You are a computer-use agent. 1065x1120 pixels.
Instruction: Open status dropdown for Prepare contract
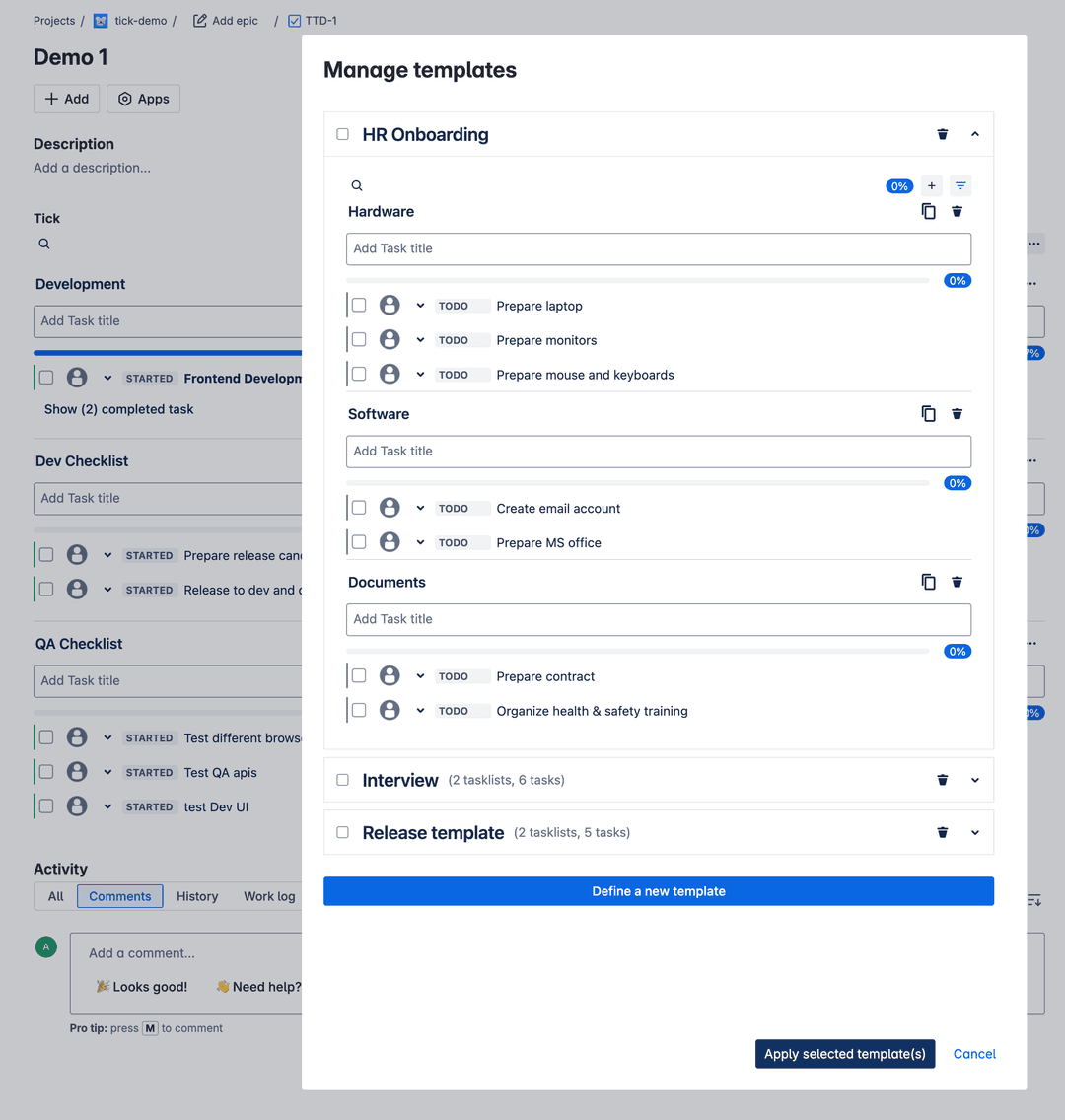pos(420,675)
